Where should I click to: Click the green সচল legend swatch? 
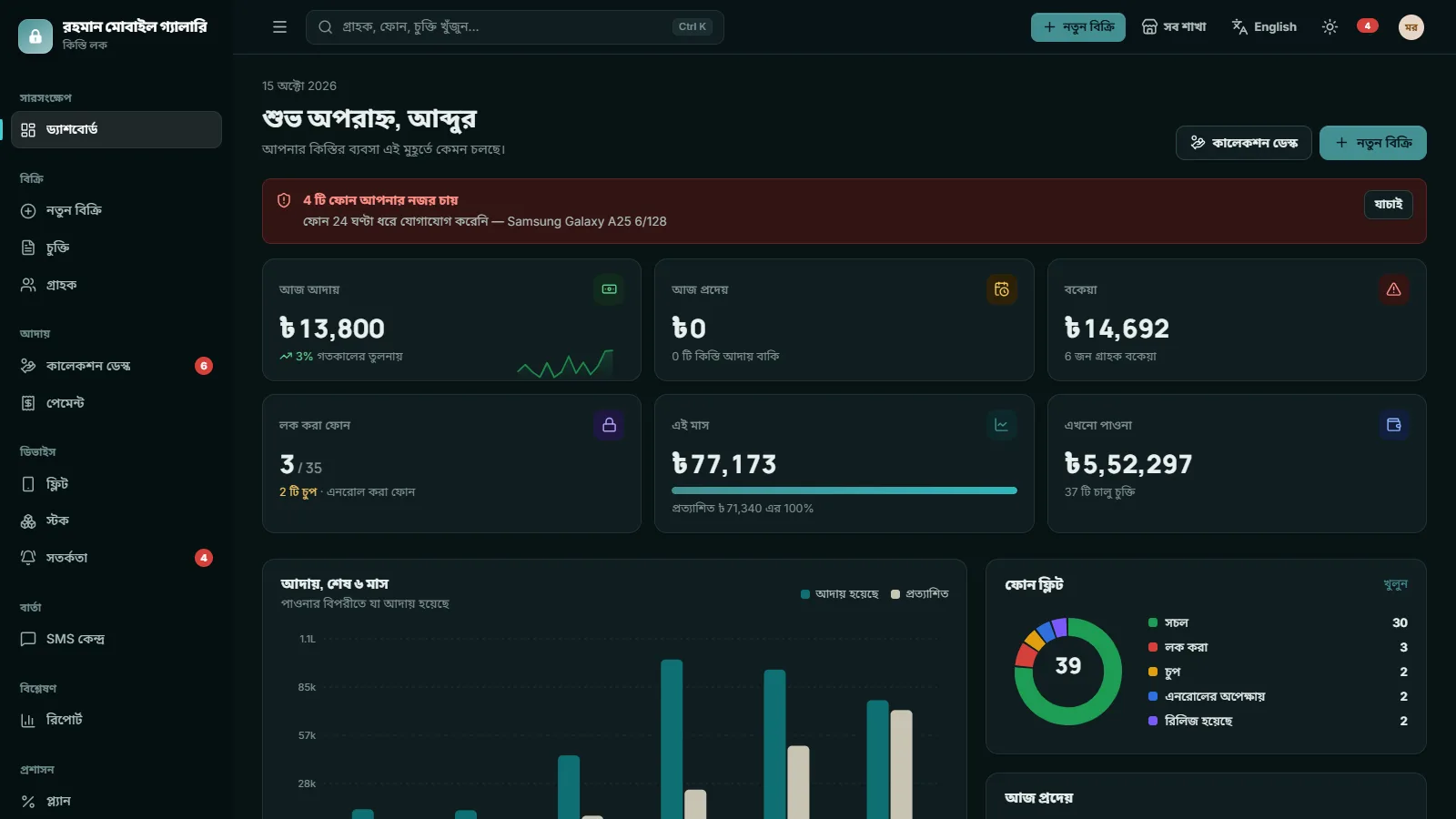pos(1153,622)
